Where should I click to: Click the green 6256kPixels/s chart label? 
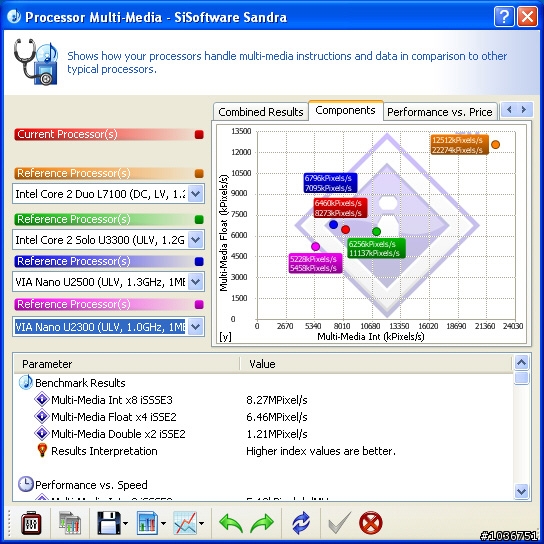[x=376, y=248]
